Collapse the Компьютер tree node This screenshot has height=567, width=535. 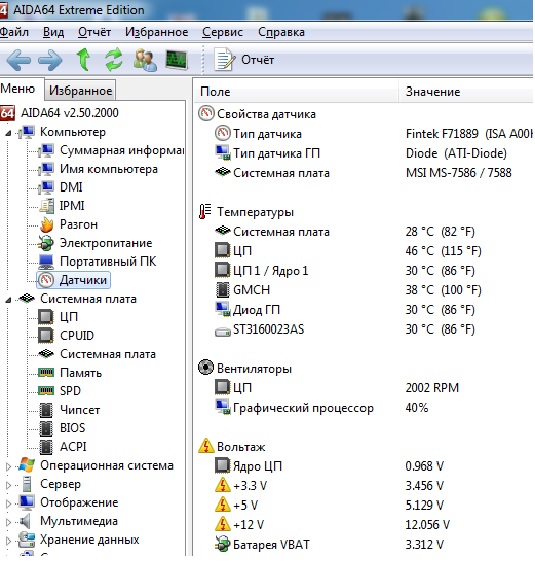8,133
